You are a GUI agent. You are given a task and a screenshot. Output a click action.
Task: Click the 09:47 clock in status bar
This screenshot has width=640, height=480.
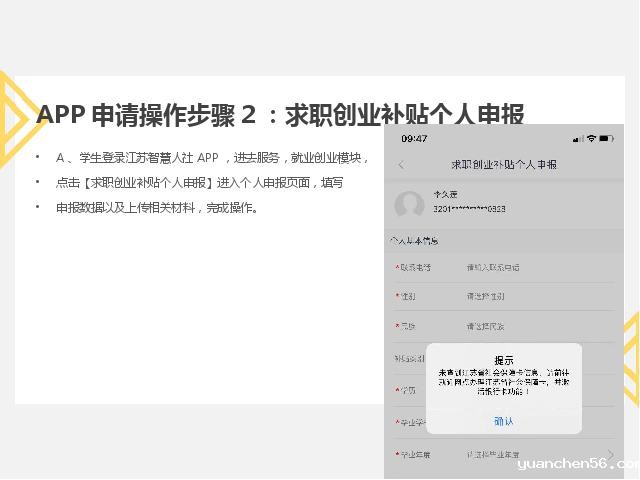(414, 138)
